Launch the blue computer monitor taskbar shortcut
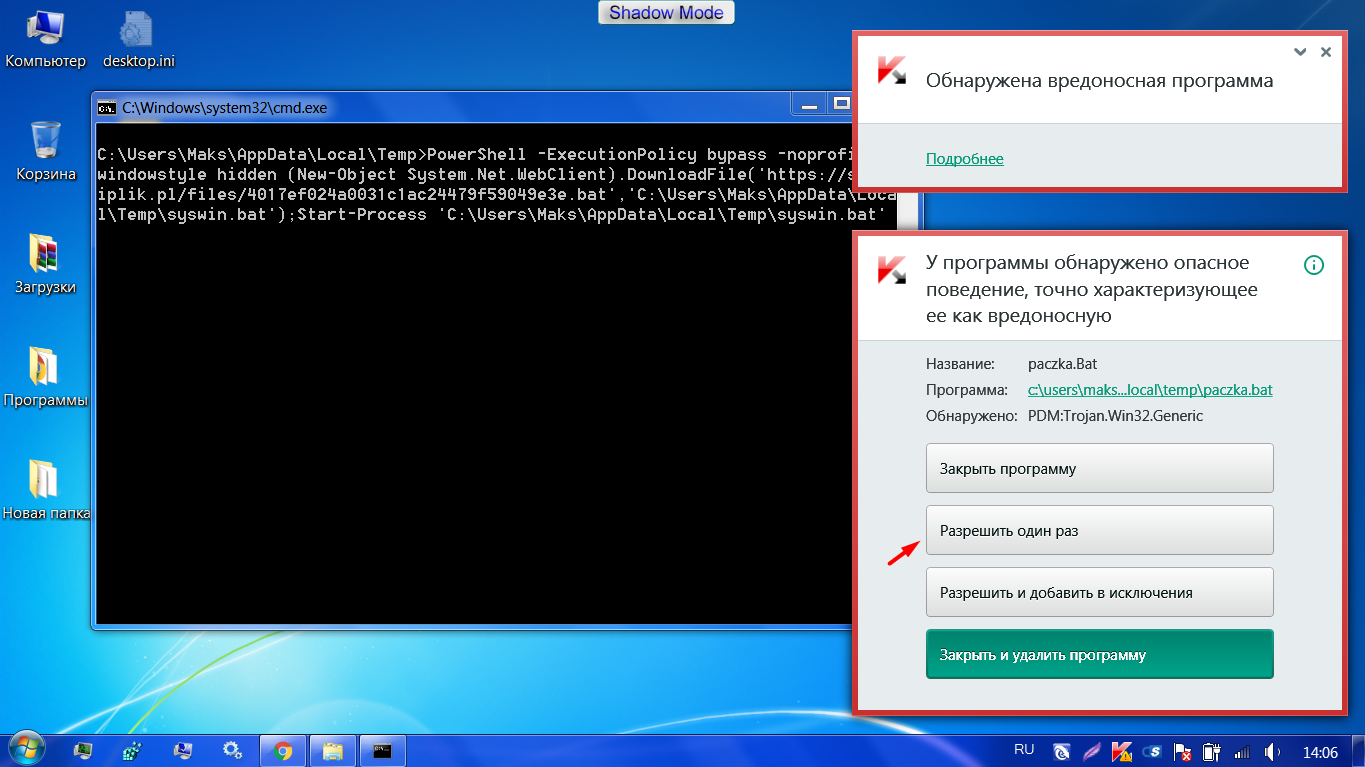The image size is (1365, 767). pyautogui.click(x=182, y=750)
